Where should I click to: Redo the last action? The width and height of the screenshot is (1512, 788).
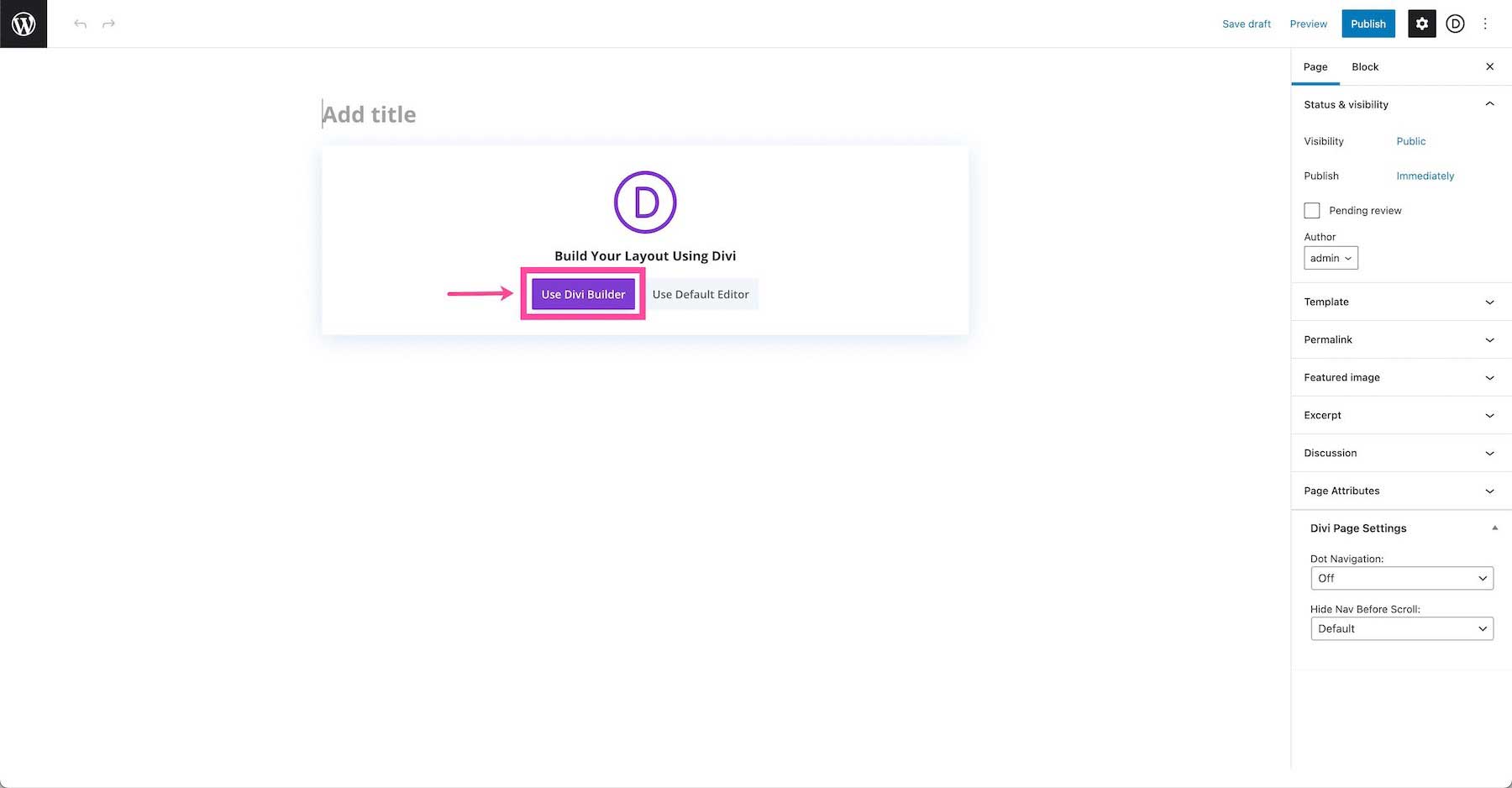click(108, 24)
